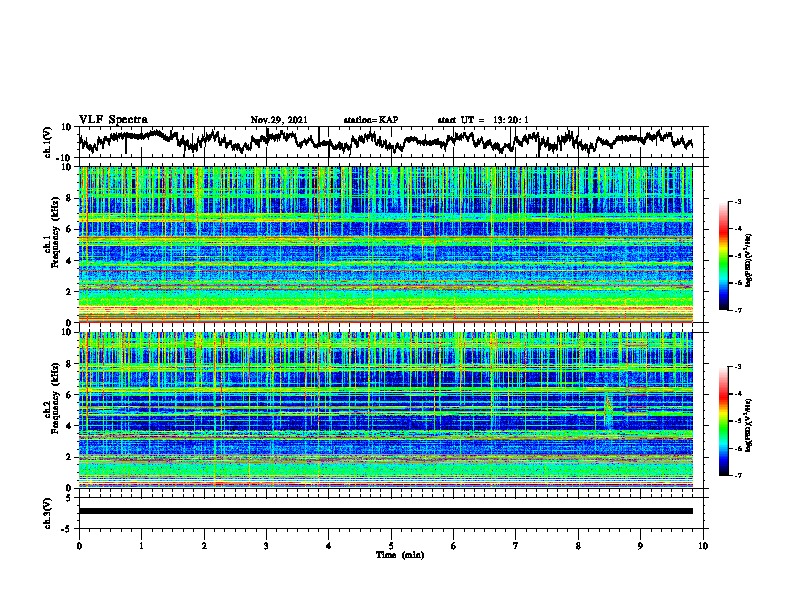This screenshot has width=792, height=612.
Task: Click the ch.1 spectrogram panel
Action: click(x=385, y=244)
